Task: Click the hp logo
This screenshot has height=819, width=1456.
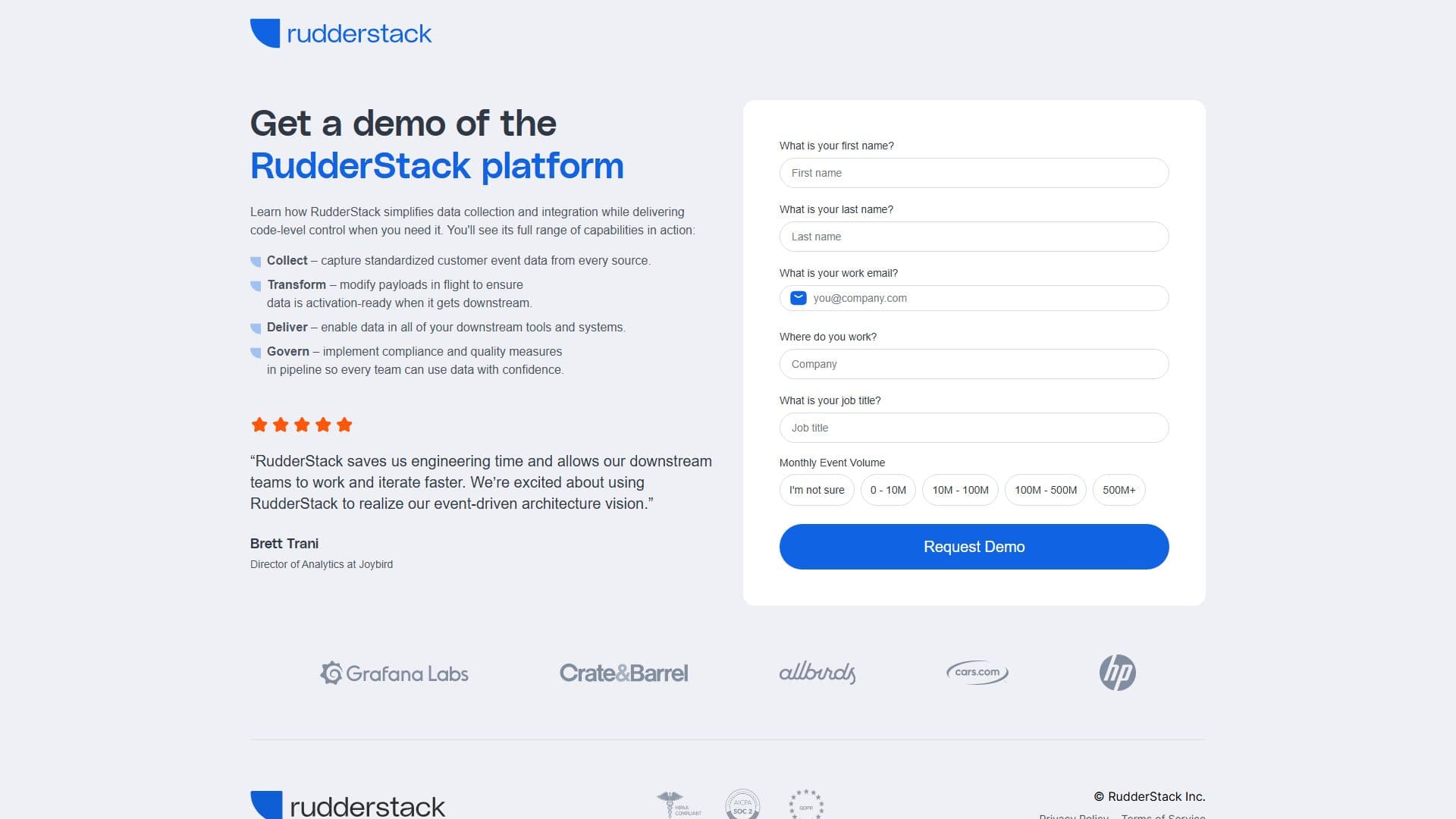Action: [1117, 672]
